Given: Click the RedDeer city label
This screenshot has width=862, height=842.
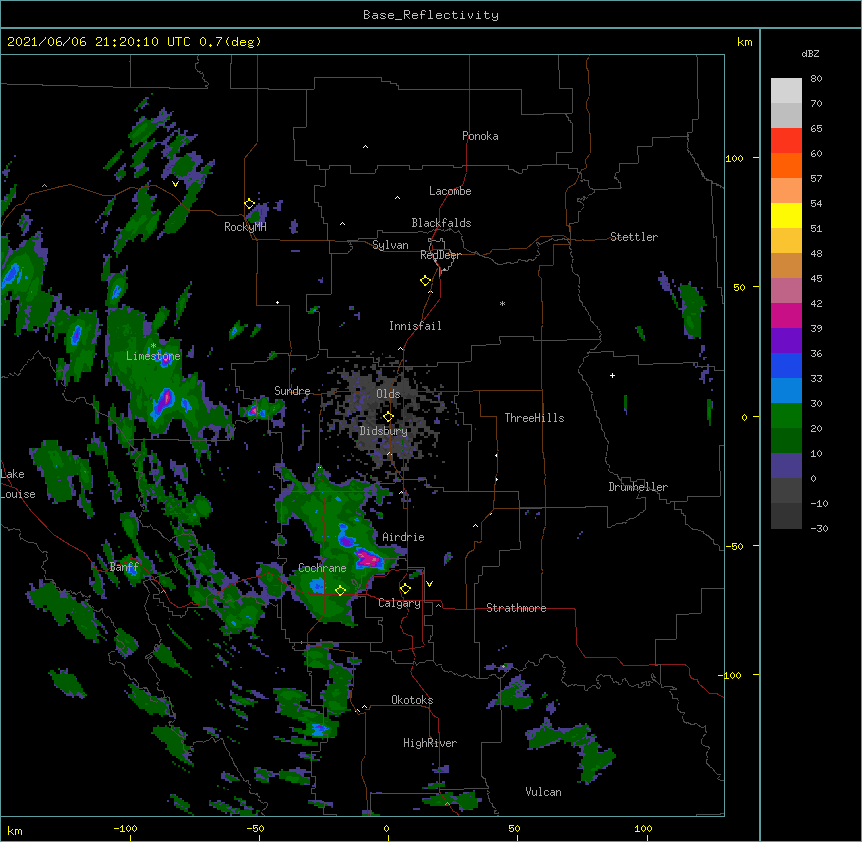Looking at the screenshot, I should point(440,255).
